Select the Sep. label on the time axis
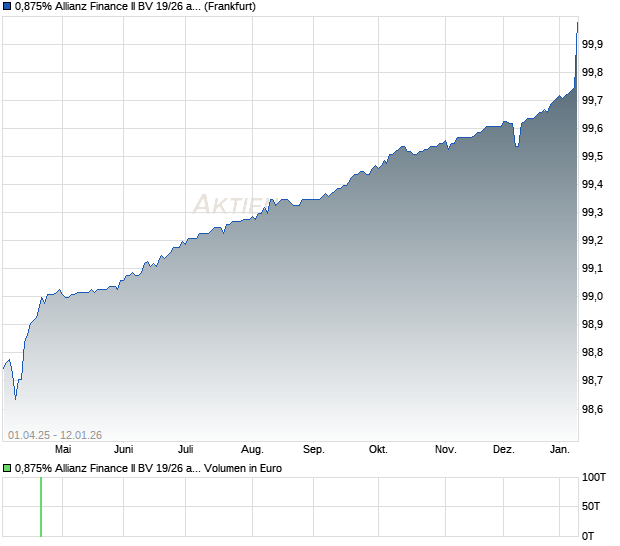The width and height of the screenshot is (620, 546). point(314,450)
